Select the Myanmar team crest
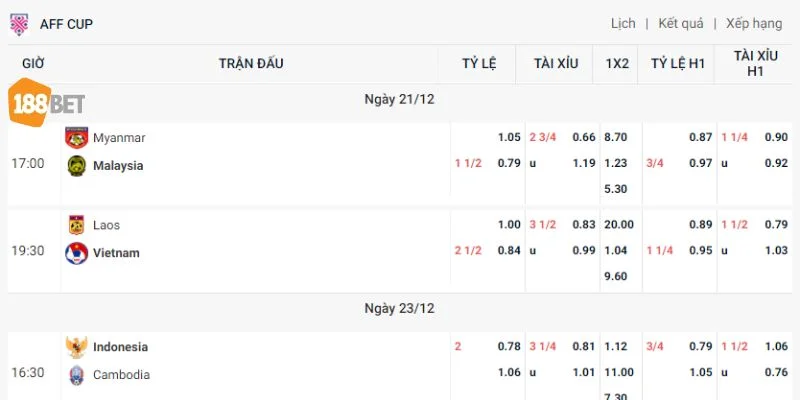 point(77,138)
